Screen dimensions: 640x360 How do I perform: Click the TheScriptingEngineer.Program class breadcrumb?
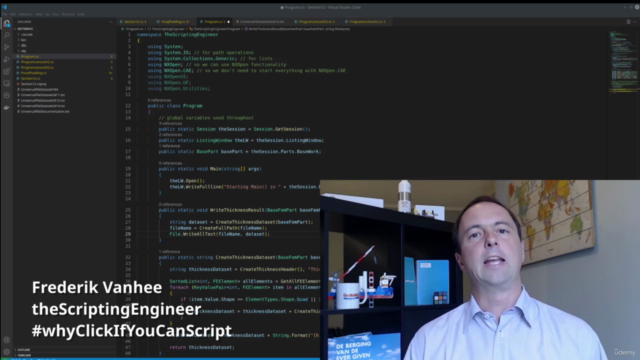pyautogui.click(x=215, y=29)
